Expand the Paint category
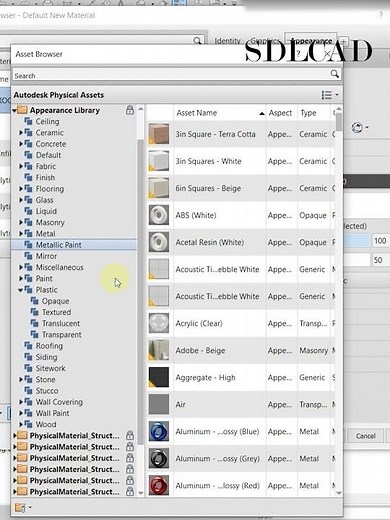This screenshot has height=520, width=390. [x=21, y=278]
